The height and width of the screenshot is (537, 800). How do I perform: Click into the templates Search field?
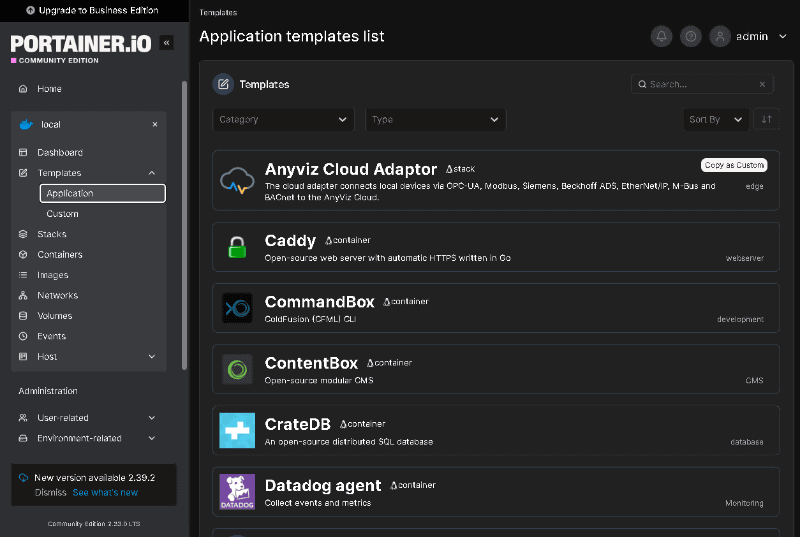[x=703, y=84]
